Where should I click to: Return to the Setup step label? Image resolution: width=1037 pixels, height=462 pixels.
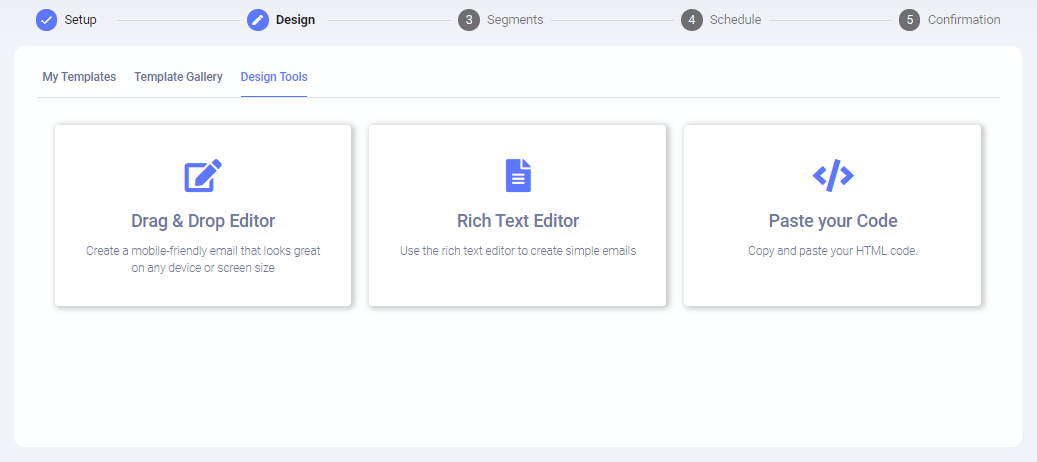(81, 20)
